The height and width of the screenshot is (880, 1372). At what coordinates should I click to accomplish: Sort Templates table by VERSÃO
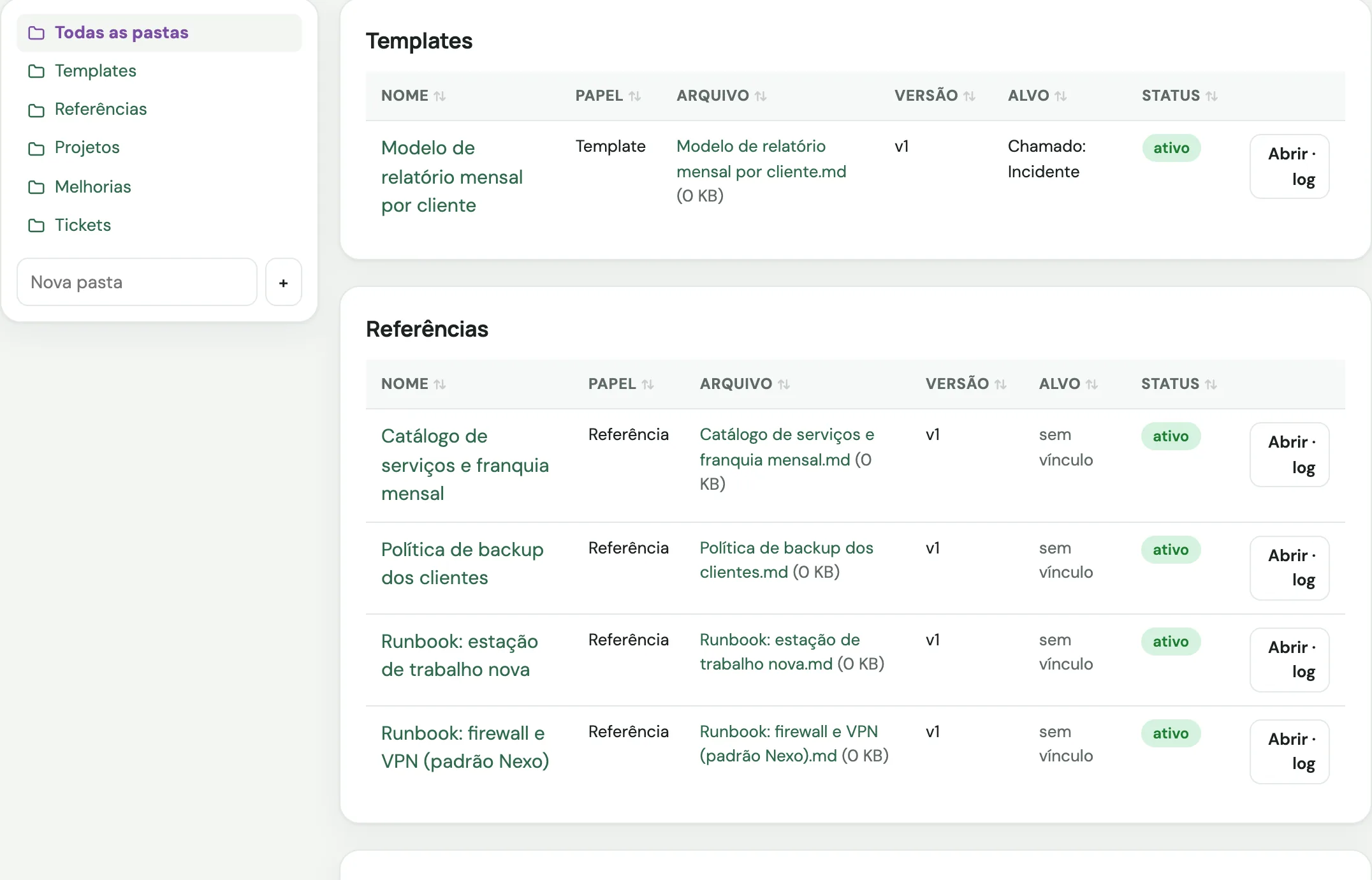pos(935,96)
